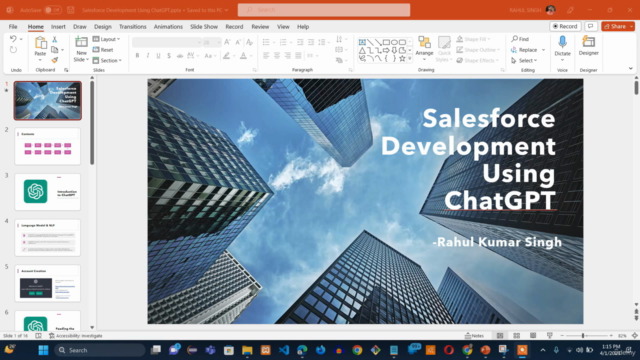The image size is (640, 360).
Task: Toggle Underline formatting
Action: tap(158, 56)
